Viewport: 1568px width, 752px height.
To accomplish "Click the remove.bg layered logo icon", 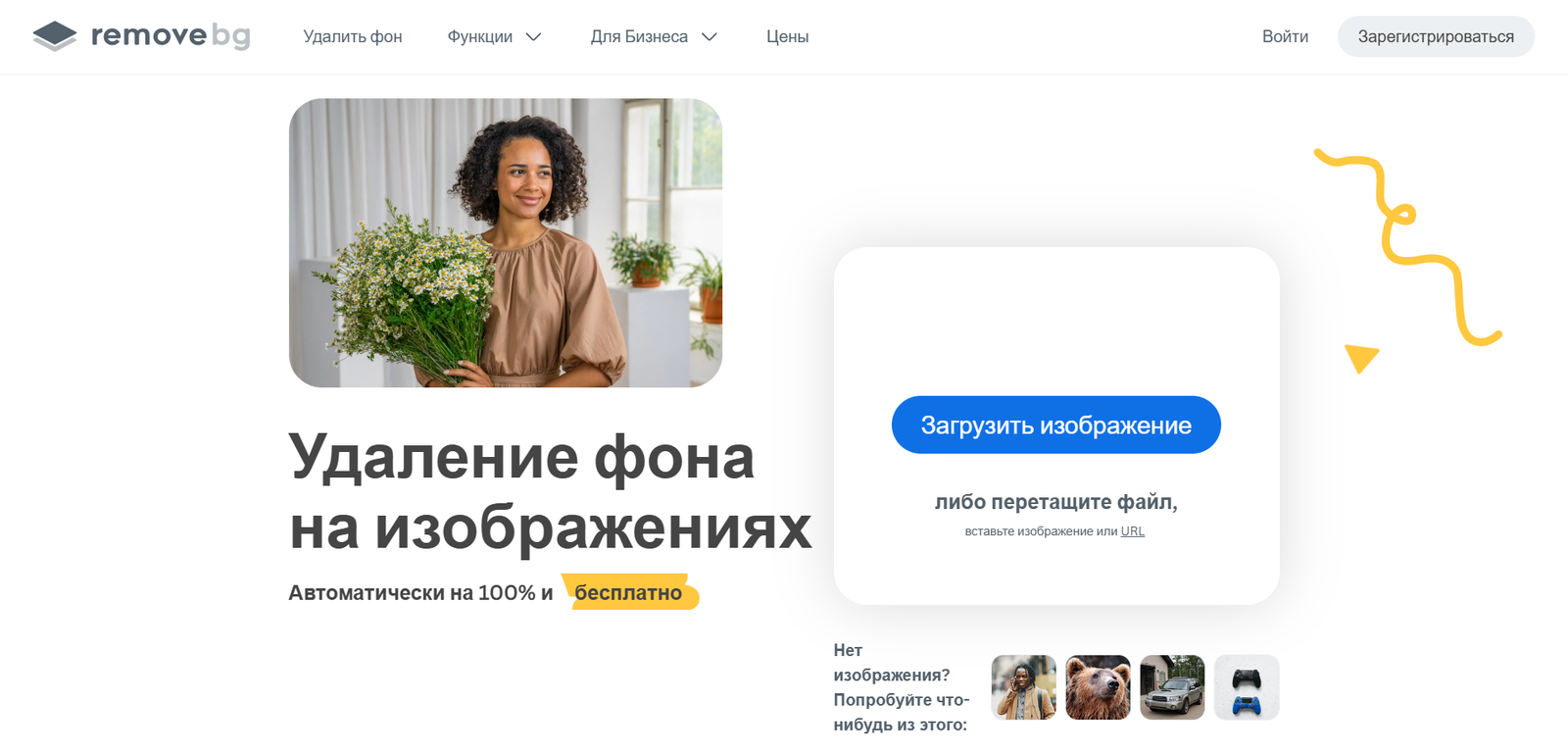I will tap(55, 36).
